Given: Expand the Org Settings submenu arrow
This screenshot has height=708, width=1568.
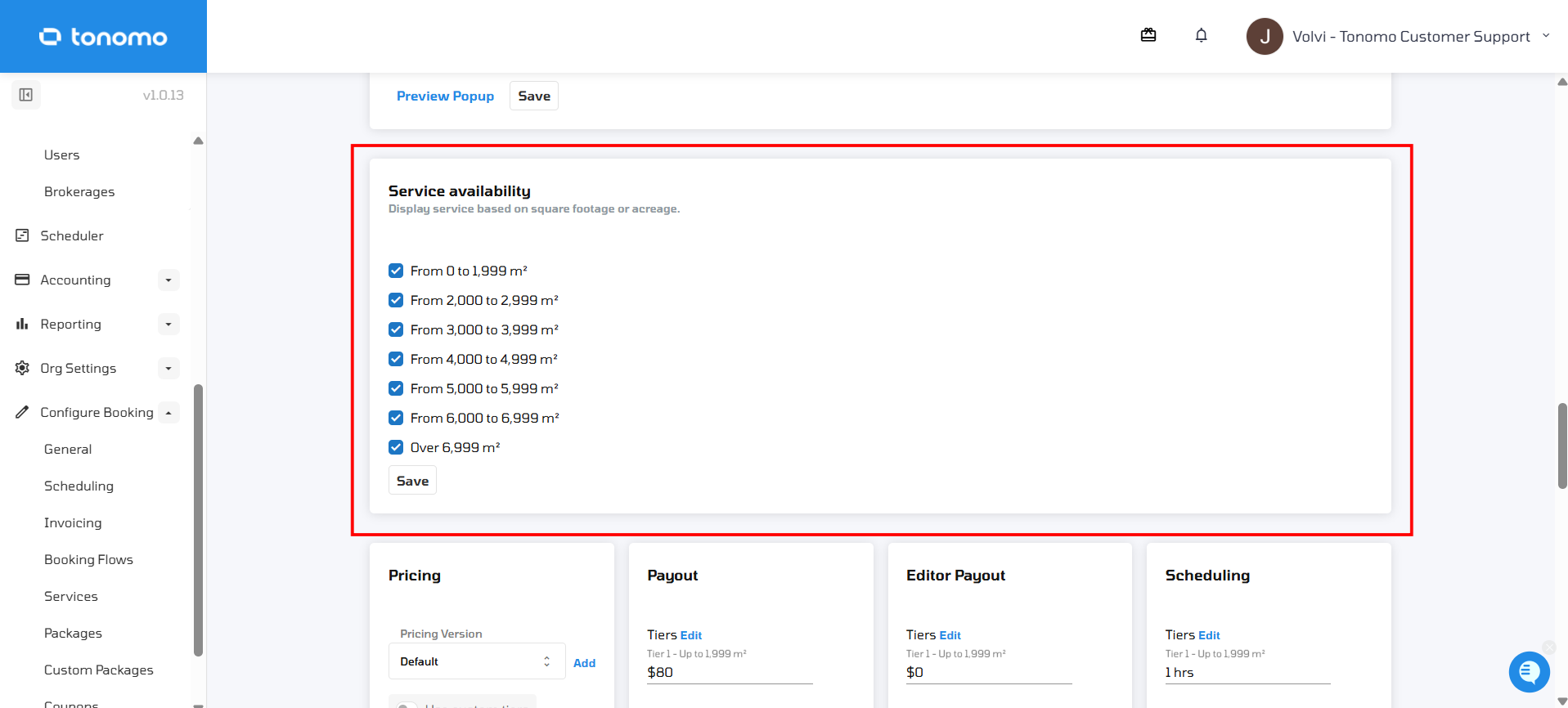Looking at the screenshot, I should pyautogui.click(x=168, y=368).
